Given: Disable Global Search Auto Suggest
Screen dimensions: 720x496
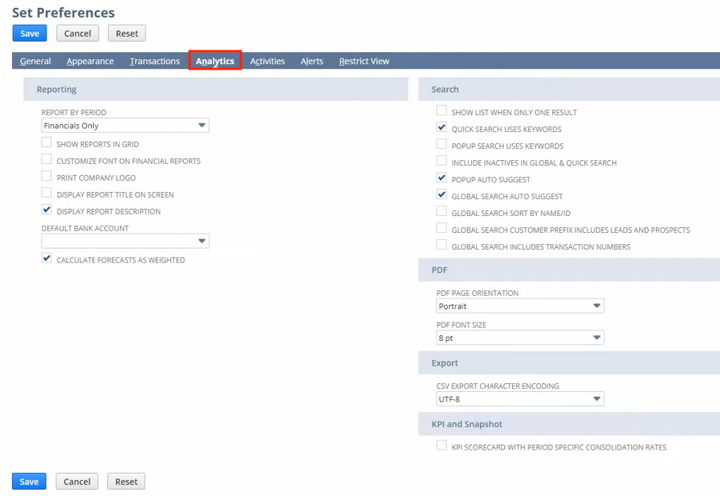Looking at the screenshot, I should tap(441, 195).
